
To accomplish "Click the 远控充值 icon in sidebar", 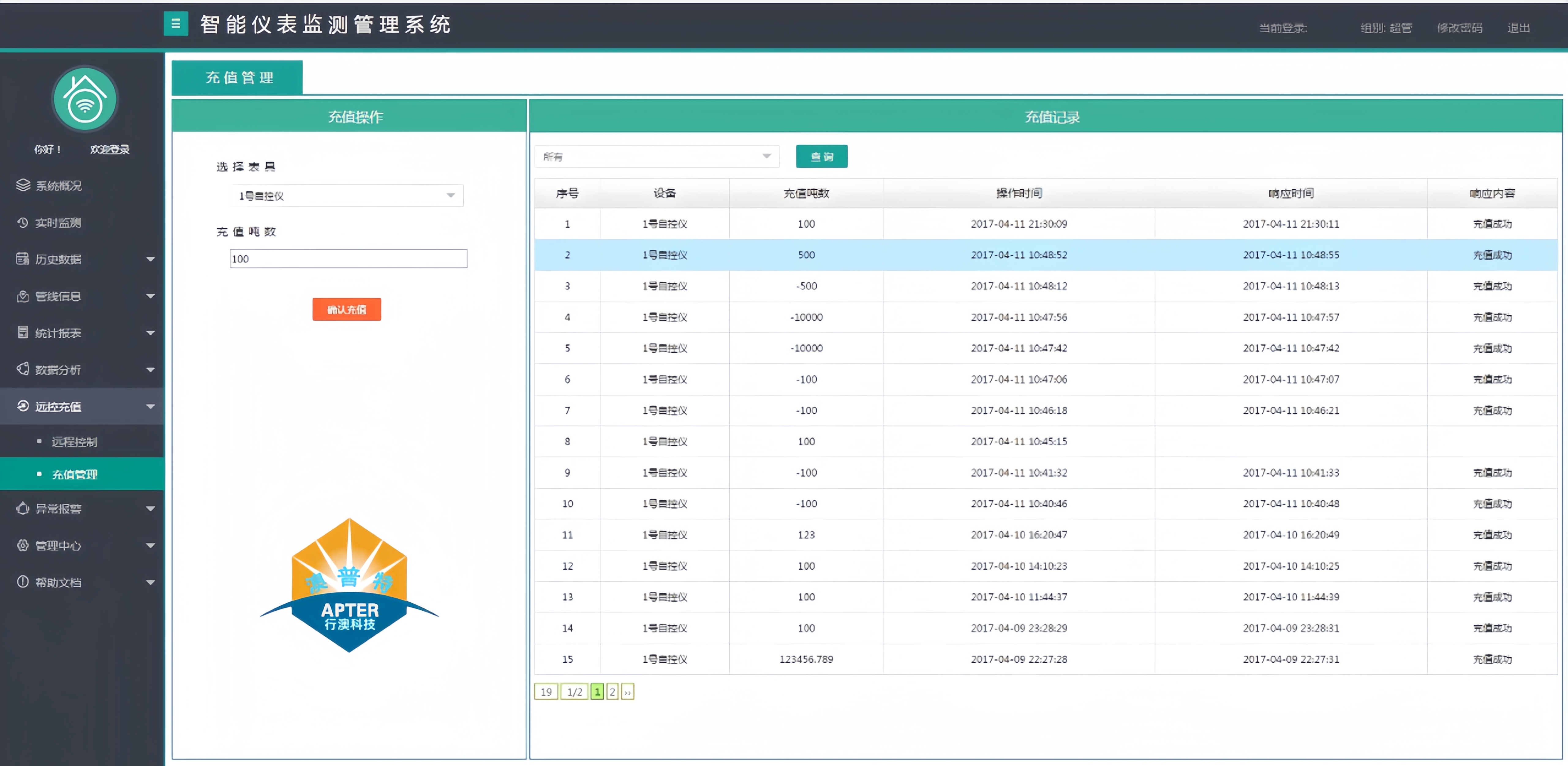I will point(23,406).
